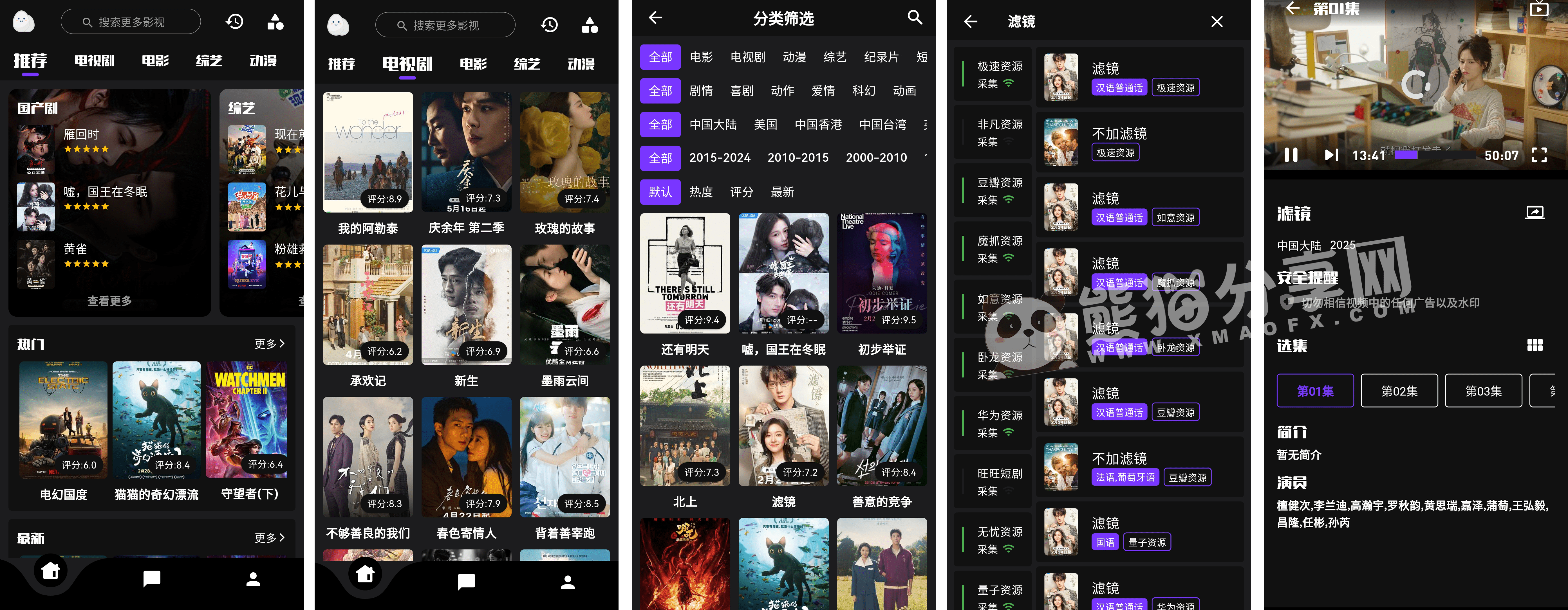
Task: Go back from 滤镜 source list screen
Action: pos(970,22)
